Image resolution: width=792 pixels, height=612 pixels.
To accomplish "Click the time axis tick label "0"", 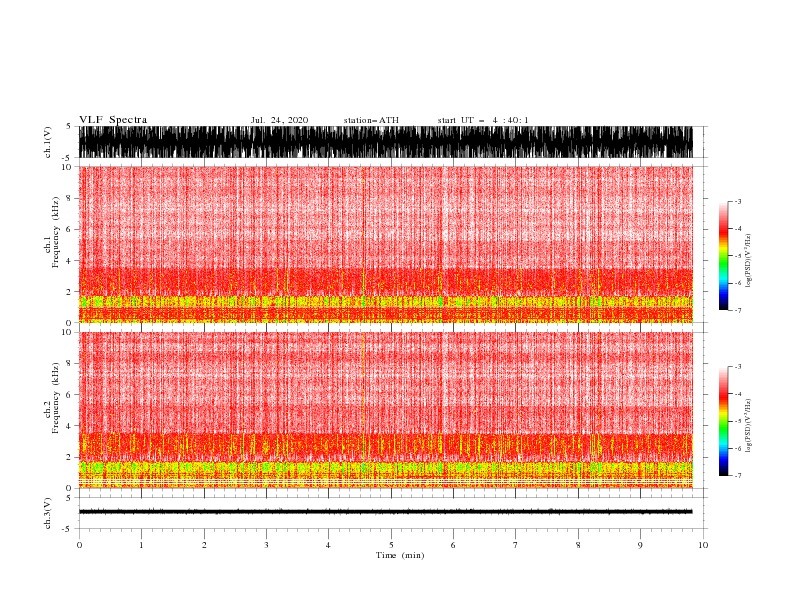I will click(x=79, y=545).
